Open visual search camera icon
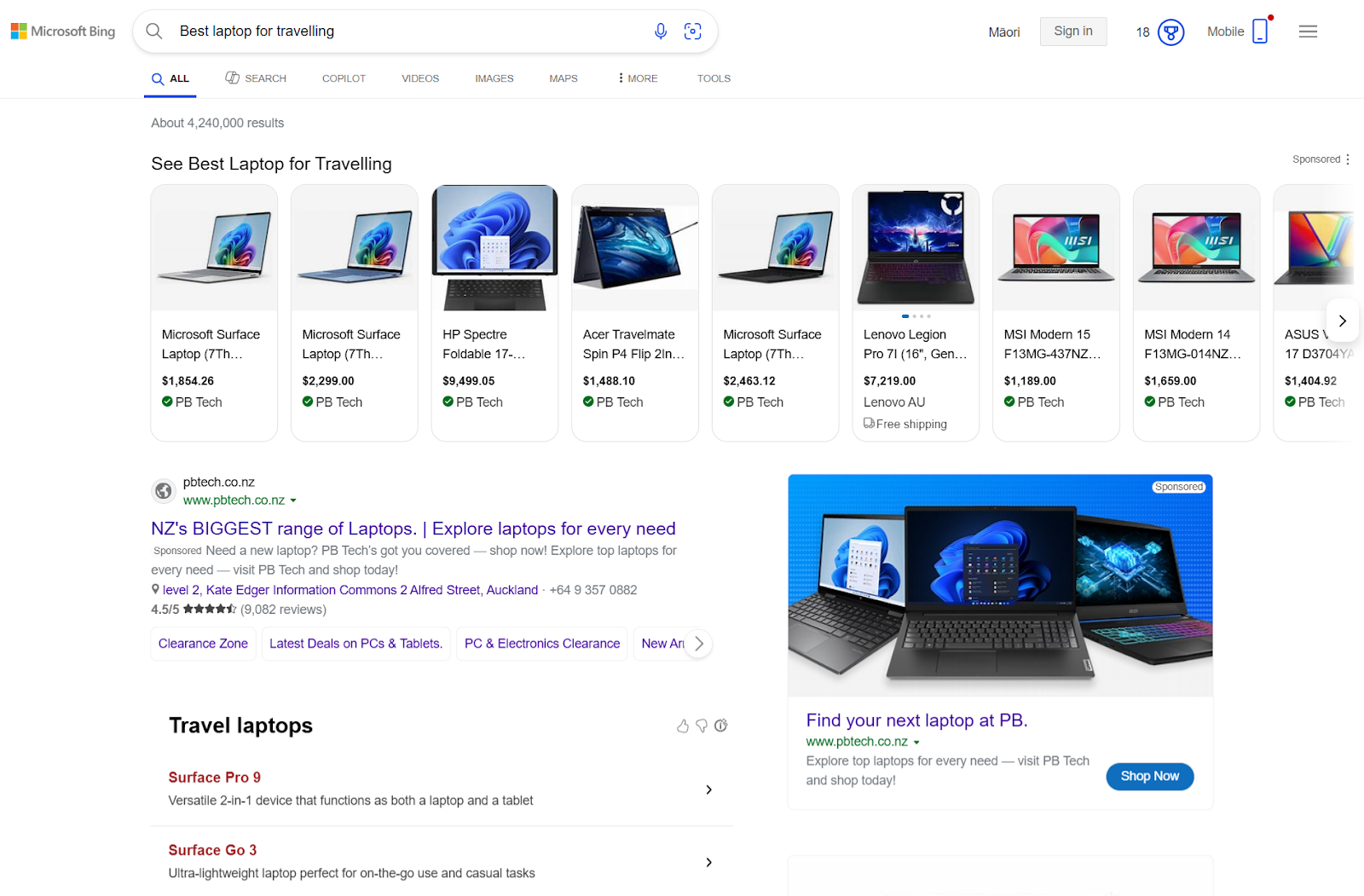This screenshot has width=1364, height=896. pos(693,32)
